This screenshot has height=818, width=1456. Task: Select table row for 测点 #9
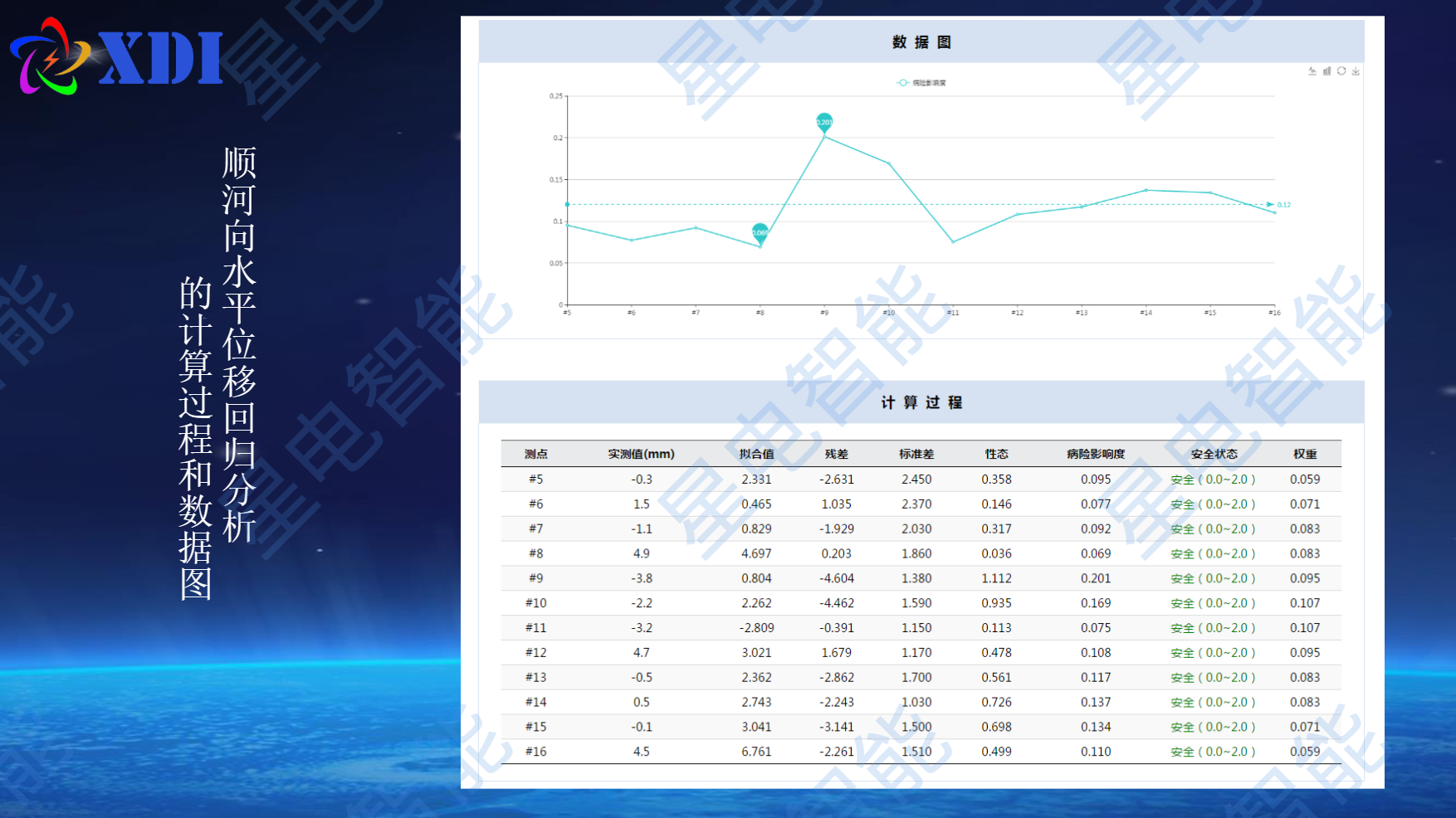[x=921, y=578]
